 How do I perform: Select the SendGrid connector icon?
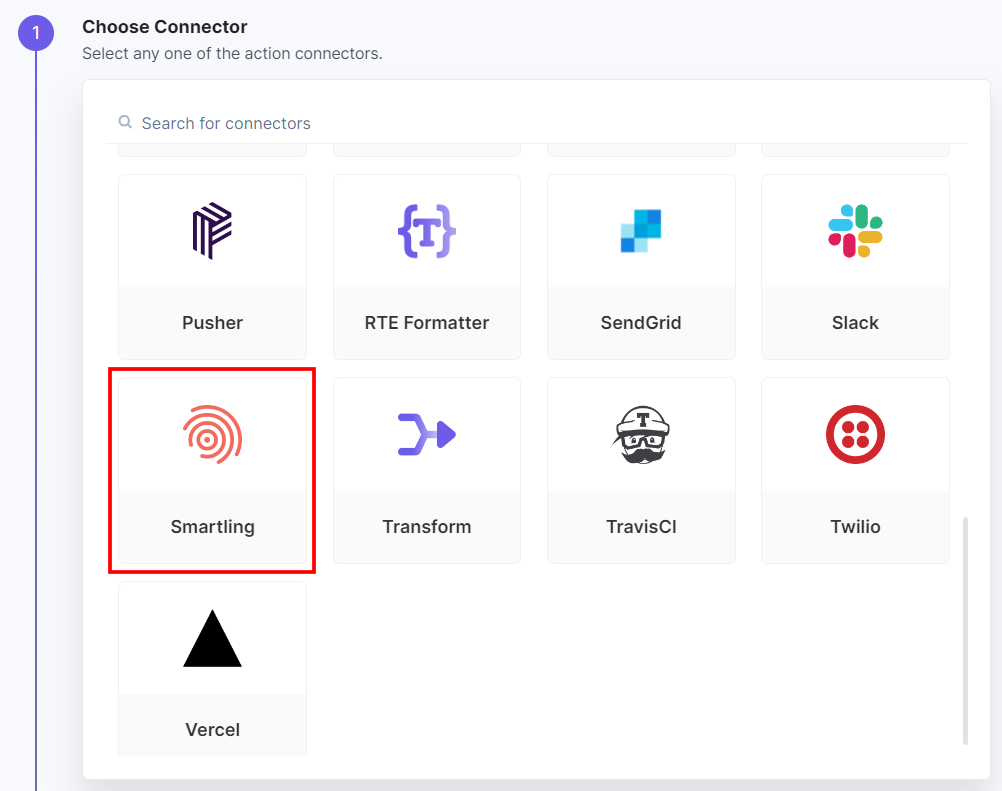[640, 231]
